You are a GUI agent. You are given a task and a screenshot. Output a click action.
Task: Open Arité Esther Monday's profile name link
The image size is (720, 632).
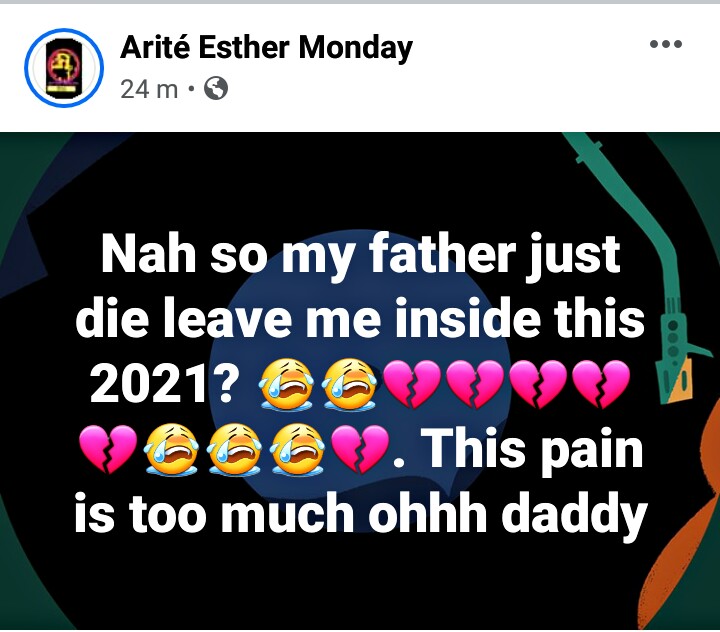[266, 48]
